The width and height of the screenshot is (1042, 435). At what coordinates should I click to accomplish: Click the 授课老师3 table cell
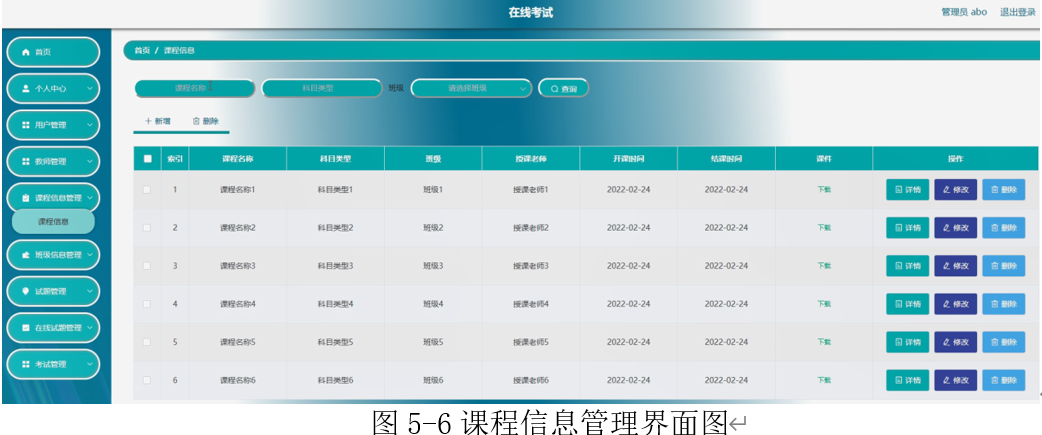click(530, 266)
